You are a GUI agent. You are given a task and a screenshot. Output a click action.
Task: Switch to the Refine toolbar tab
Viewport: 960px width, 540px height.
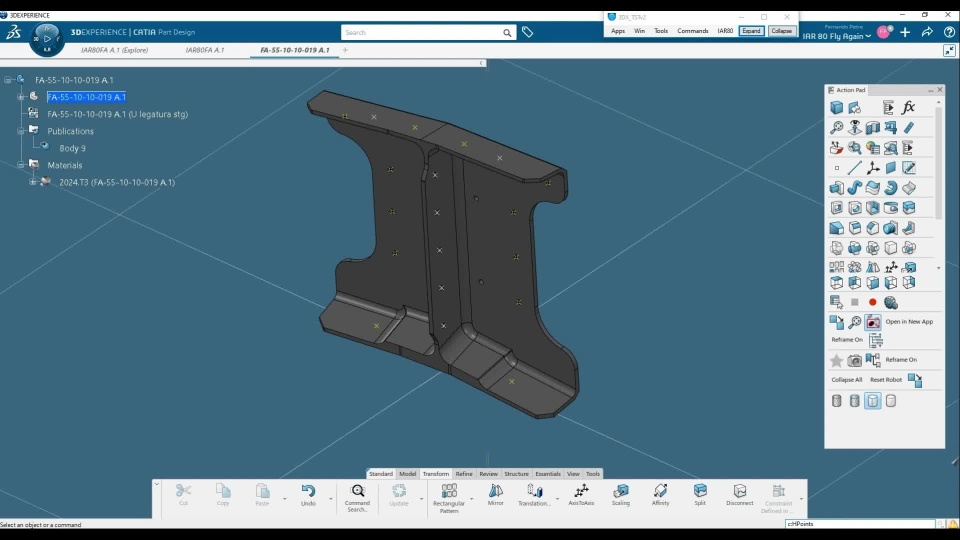point(464,474)
